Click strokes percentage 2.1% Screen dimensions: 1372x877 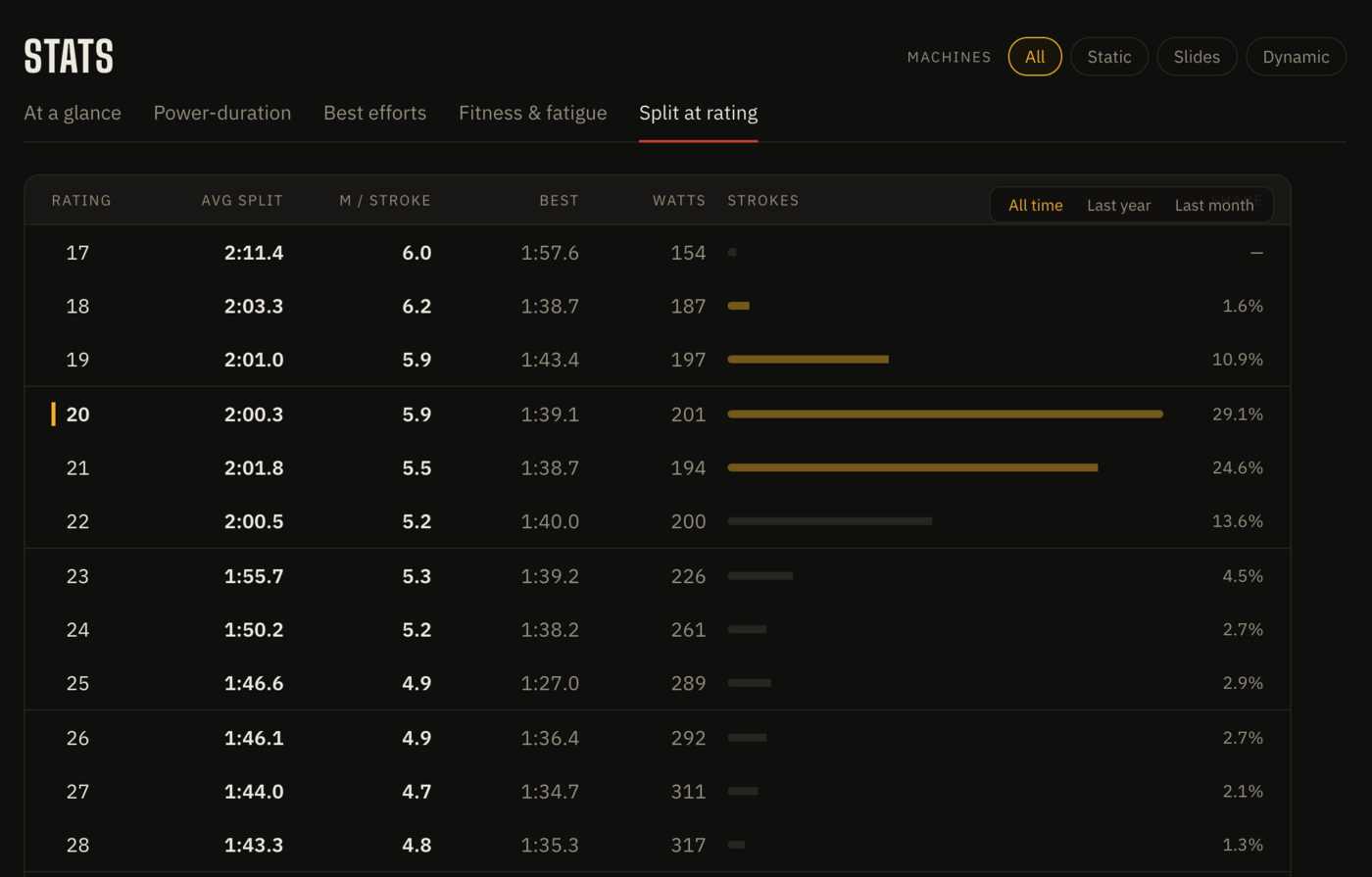(1243, 791)
